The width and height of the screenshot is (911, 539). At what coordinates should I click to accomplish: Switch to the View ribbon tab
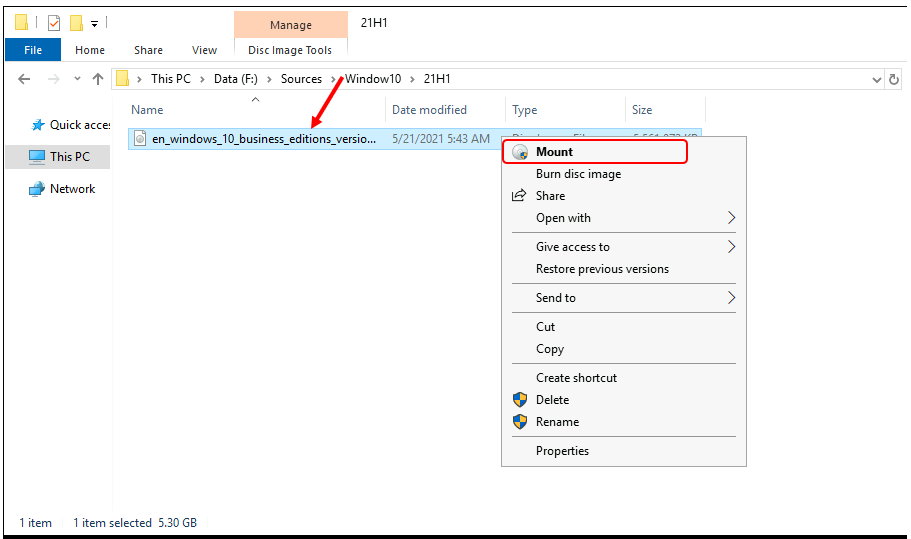pyautogui.click(x=205, y=50)
